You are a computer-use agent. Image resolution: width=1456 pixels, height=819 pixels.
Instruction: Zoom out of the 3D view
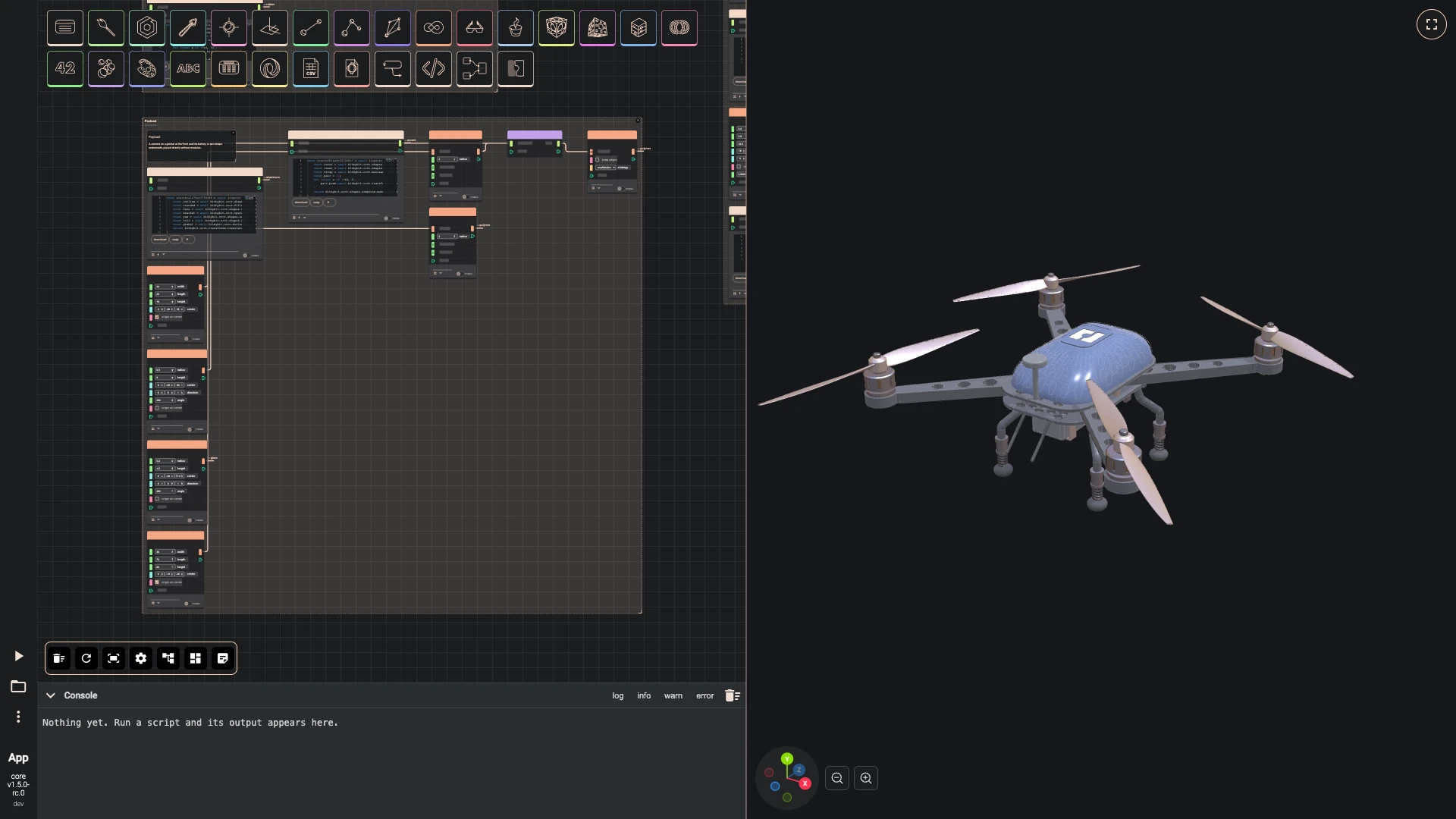837,778
